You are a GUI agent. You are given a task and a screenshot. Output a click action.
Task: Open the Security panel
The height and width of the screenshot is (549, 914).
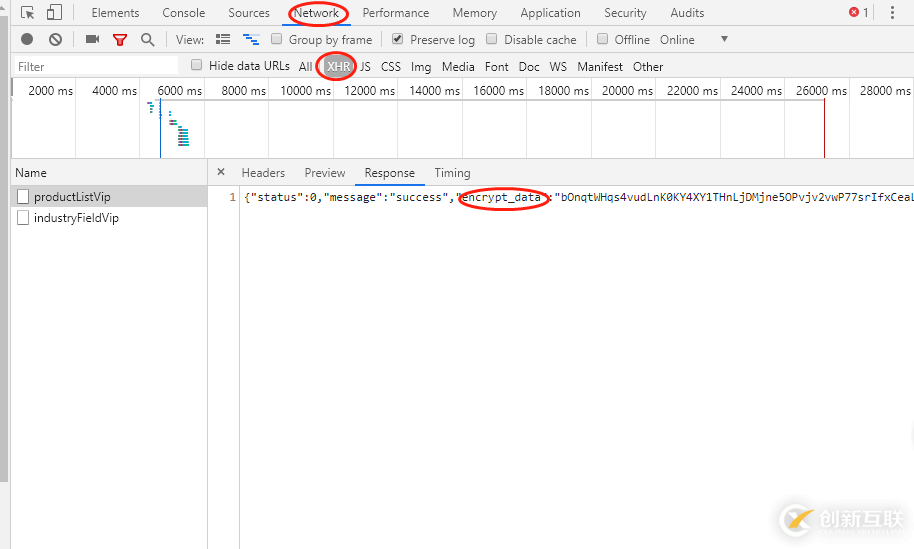(x=625, y=13)
